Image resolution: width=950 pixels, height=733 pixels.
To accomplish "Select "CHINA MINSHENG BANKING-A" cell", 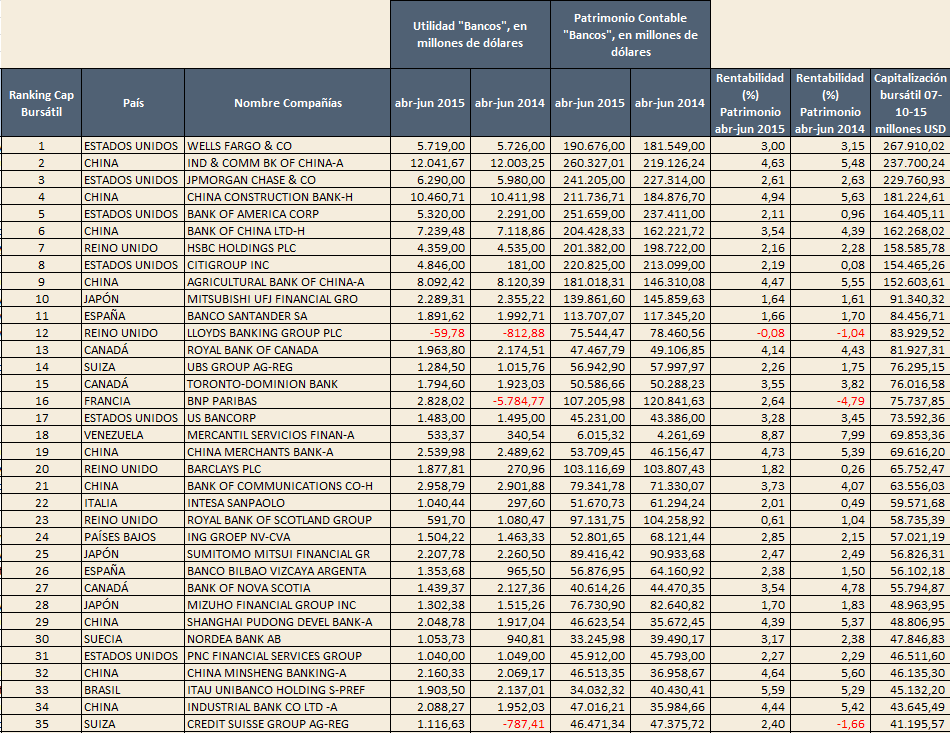I will (288, 672).
